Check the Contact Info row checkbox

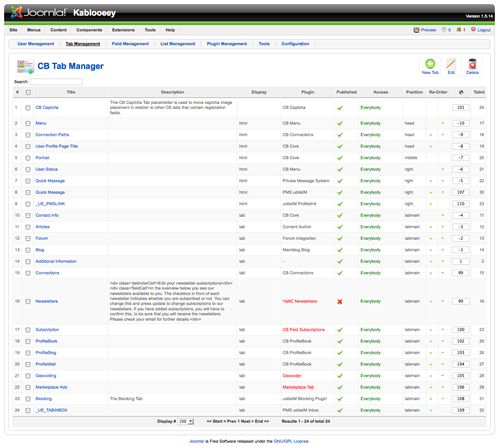point(28,215)
